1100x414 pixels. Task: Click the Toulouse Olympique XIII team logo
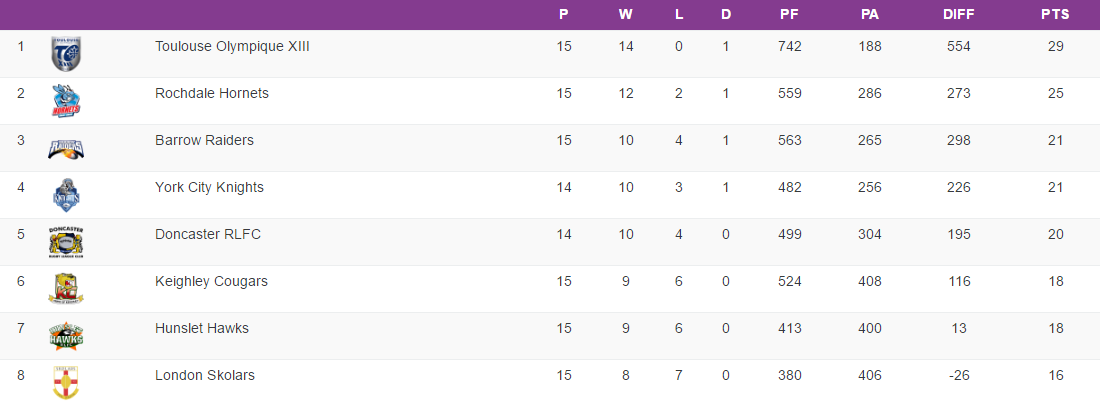[66, 54]
